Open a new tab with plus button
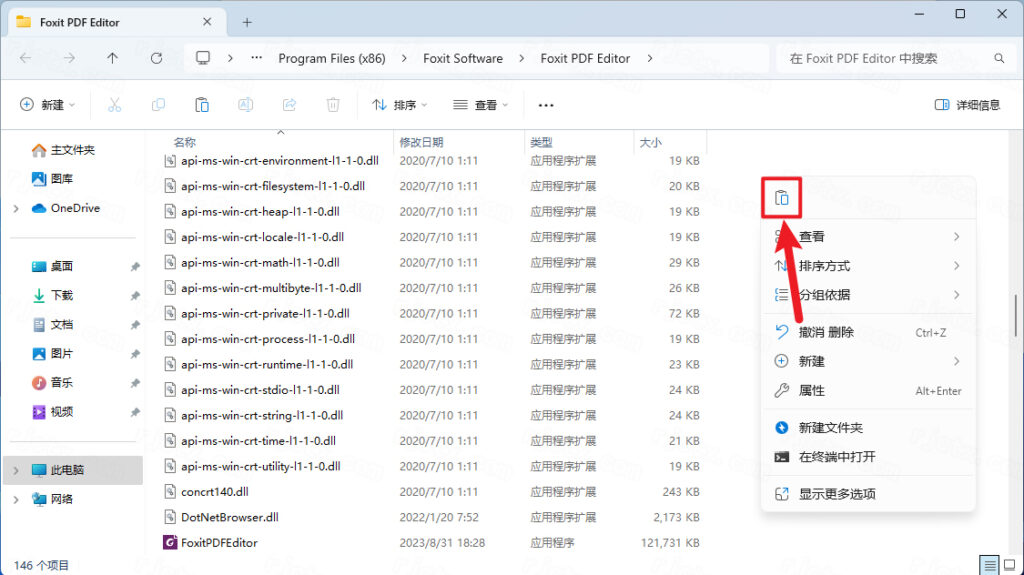1024x575 pixels. 247,22
